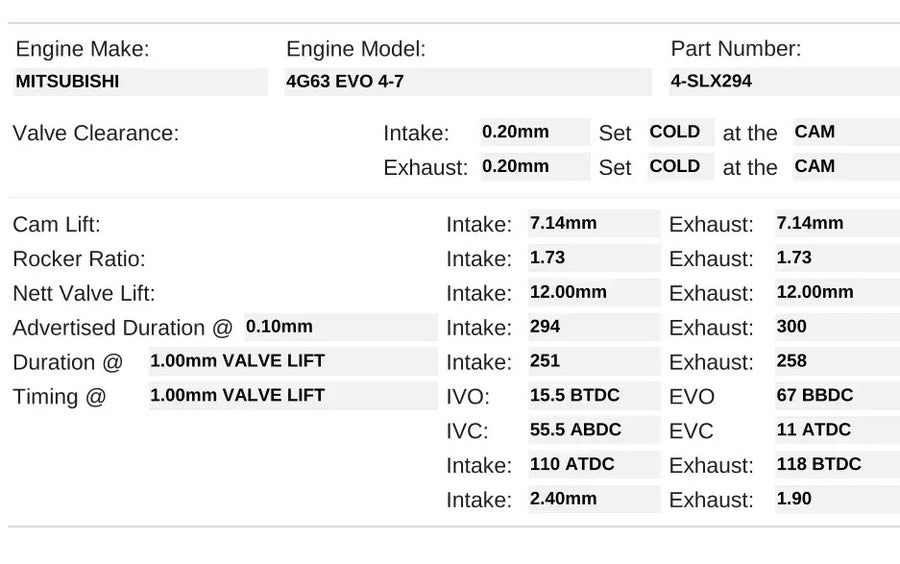This screenshot has width=900, height=564.
Task: Click the Advertised Duration @ 0.10mm field
Action: coord(340,327)
